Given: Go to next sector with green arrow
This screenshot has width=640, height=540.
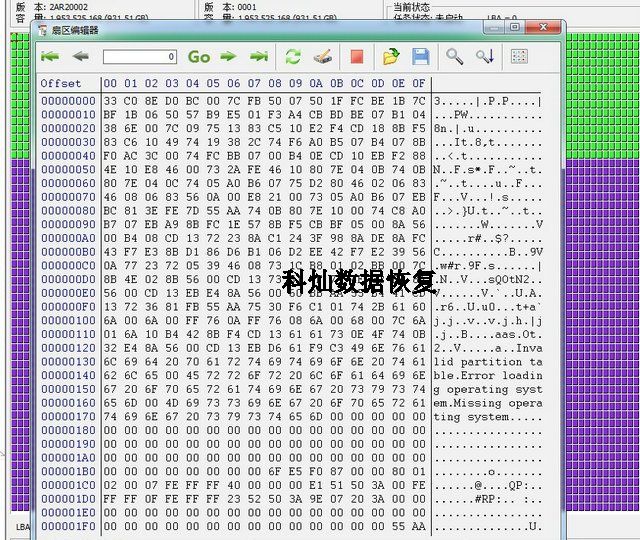Looking at the screenshot, I should tap(228, 56).
